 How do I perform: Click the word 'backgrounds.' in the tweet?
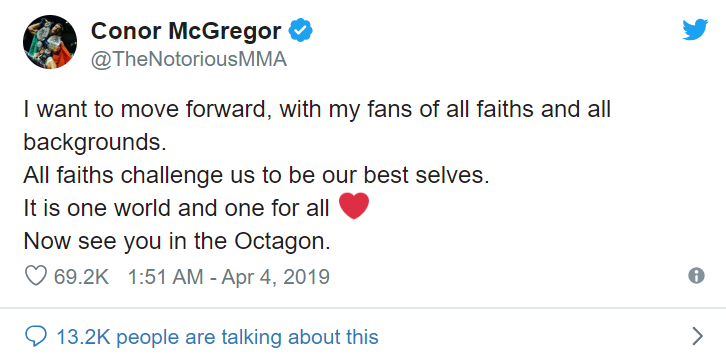point(94,143)
